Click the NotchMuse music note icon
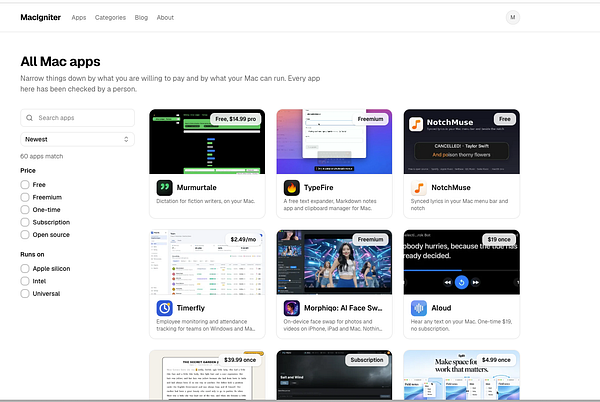This screenshot has height=402, width=600. point(419,187)
